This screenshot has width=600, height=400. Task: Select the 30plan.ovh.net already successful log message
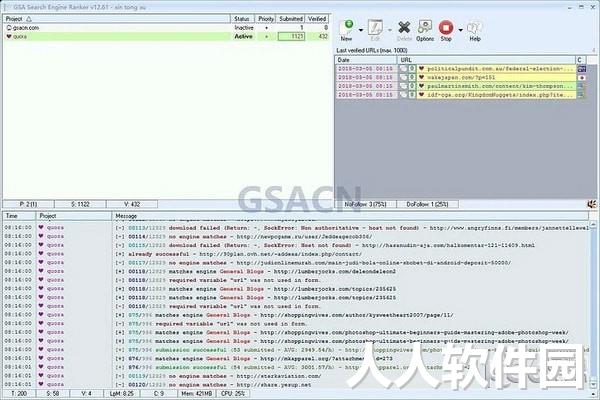coord(239,254)
